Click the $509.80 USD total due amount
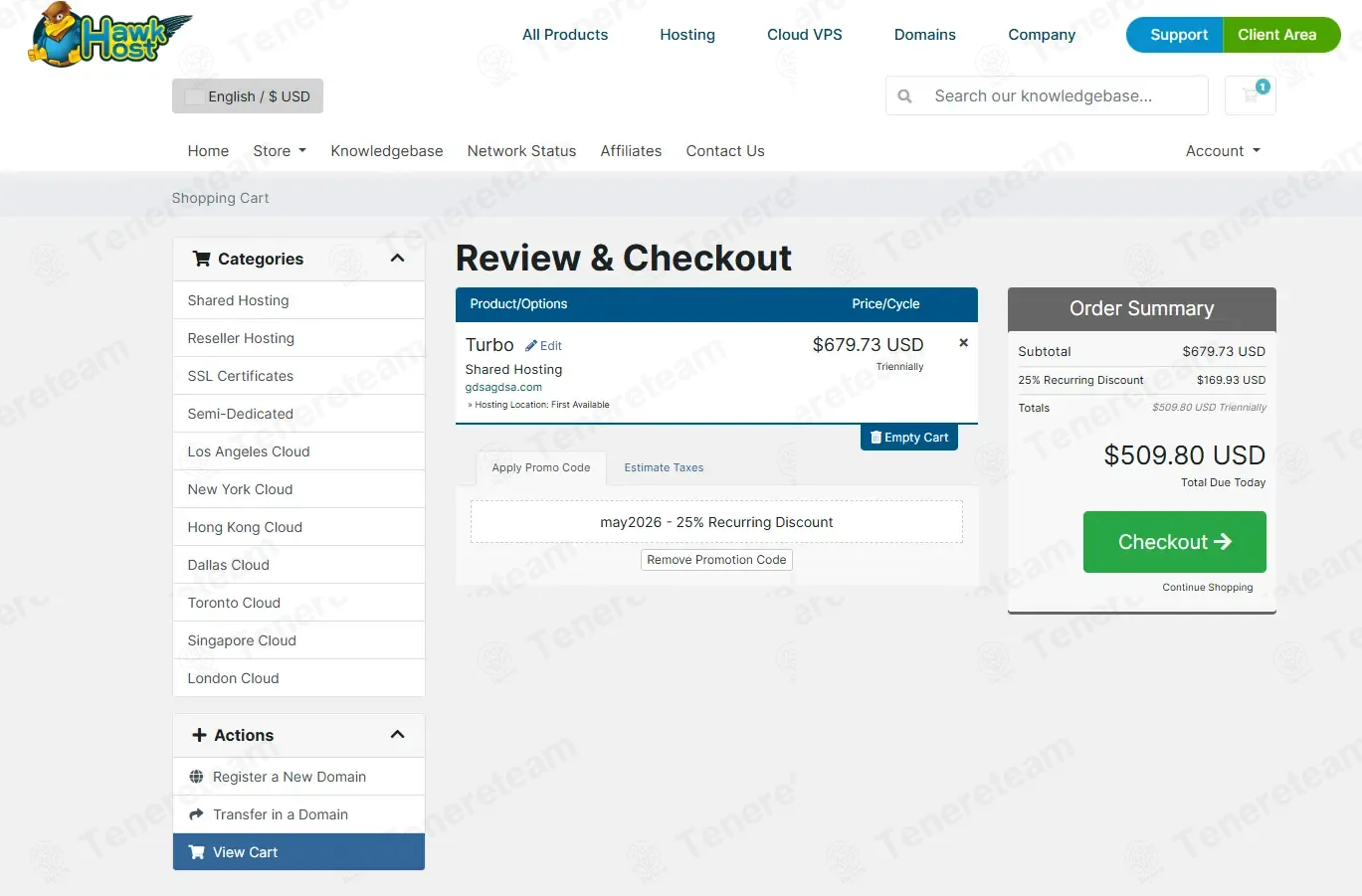This screenshot has width=1362, height=896. point(1185,455)
